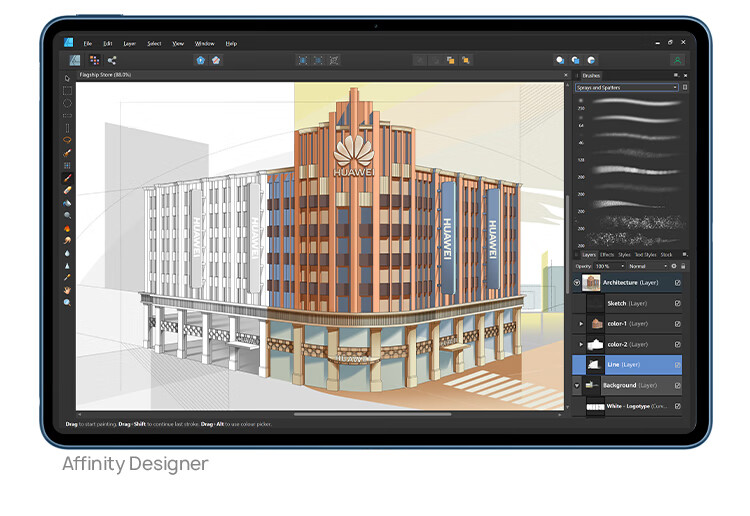The image size is (750, 516).
Task: Open the Layer menu
Action: [130, 44]
